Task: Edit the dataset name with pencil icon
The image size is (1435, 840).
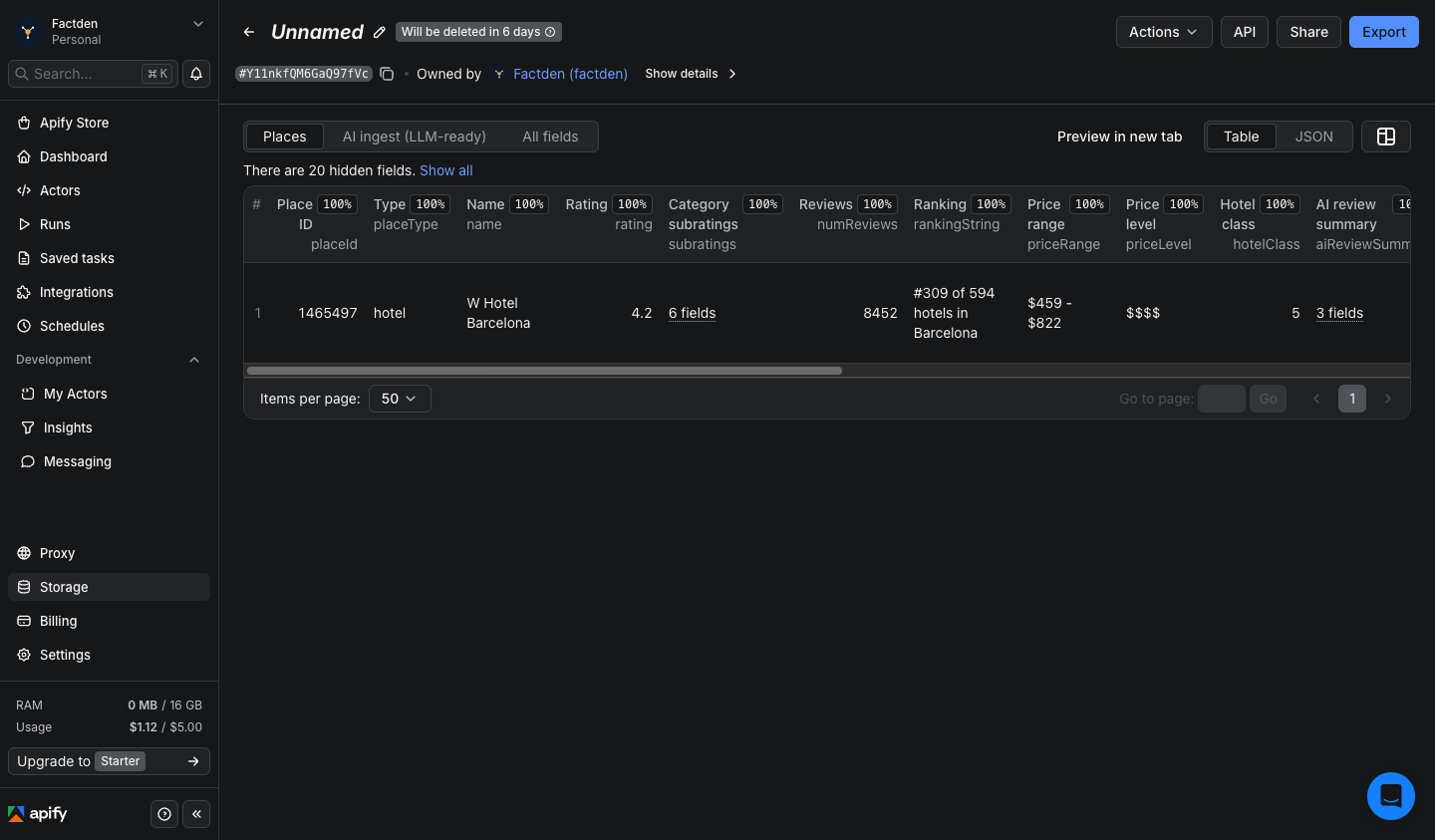Action: tap(380, 32)
